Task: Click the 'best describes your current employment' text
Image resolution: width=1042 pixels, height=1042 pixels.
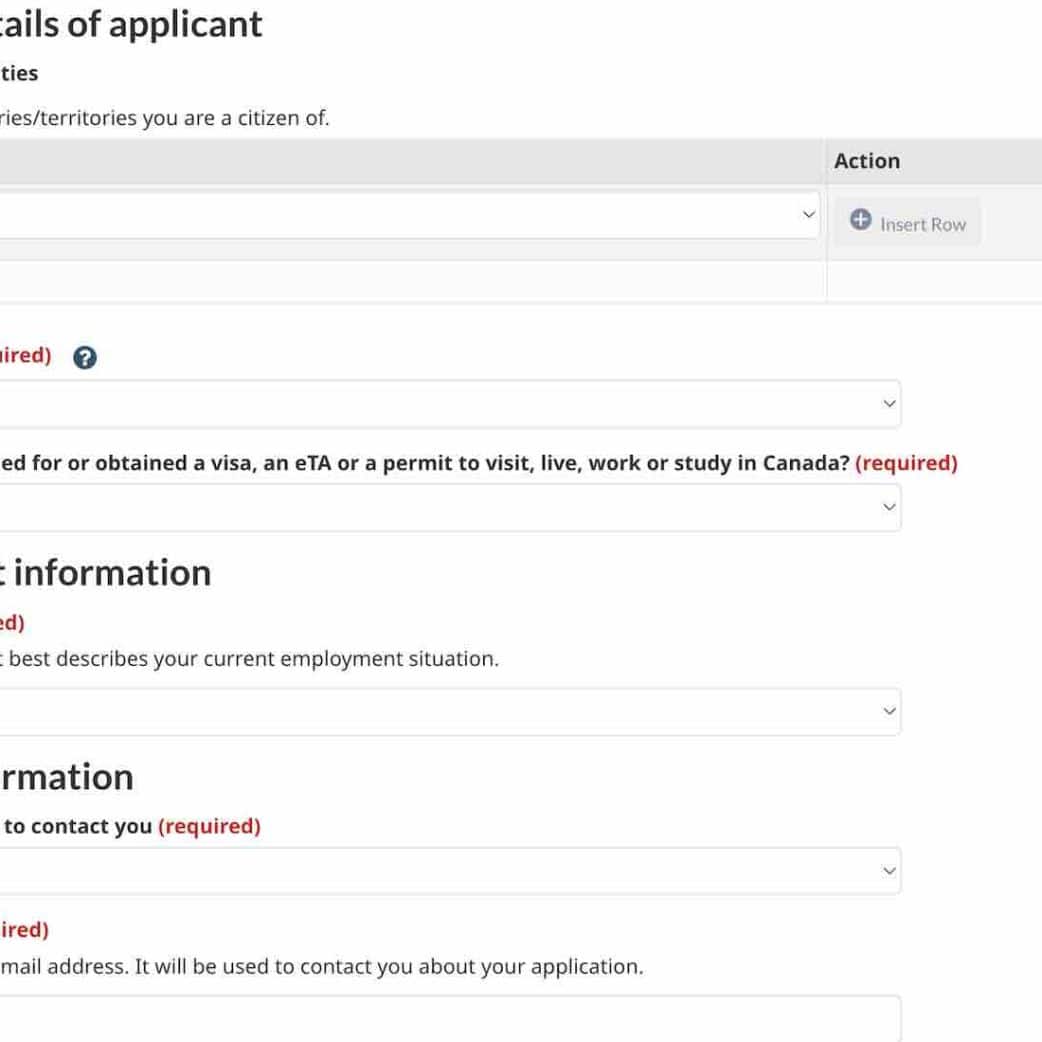Action: (250, 659)
